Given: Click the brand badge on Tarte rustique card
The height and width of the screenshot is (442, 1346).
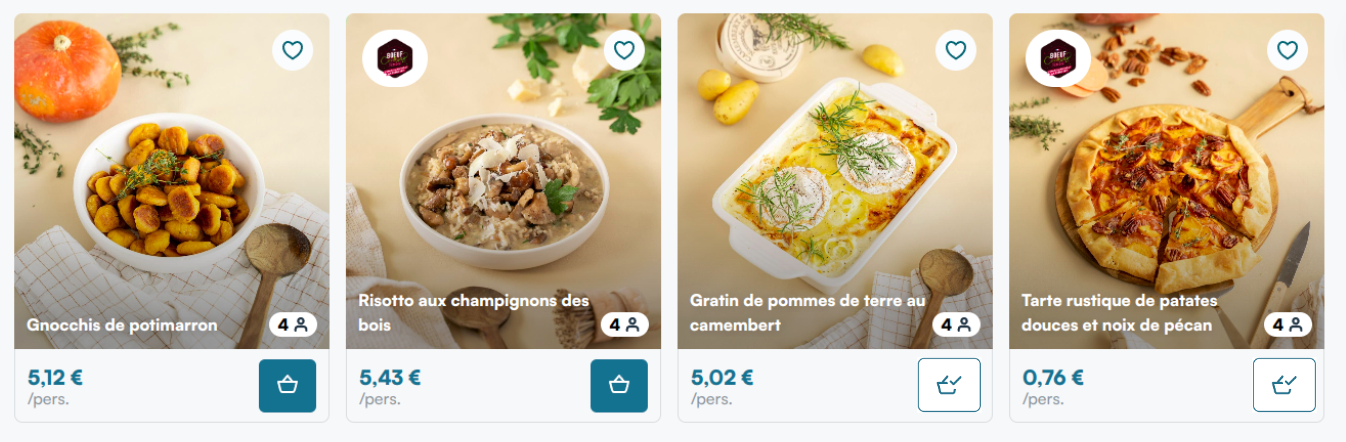Looking at the screenshot, I should tap(1059, 58).
